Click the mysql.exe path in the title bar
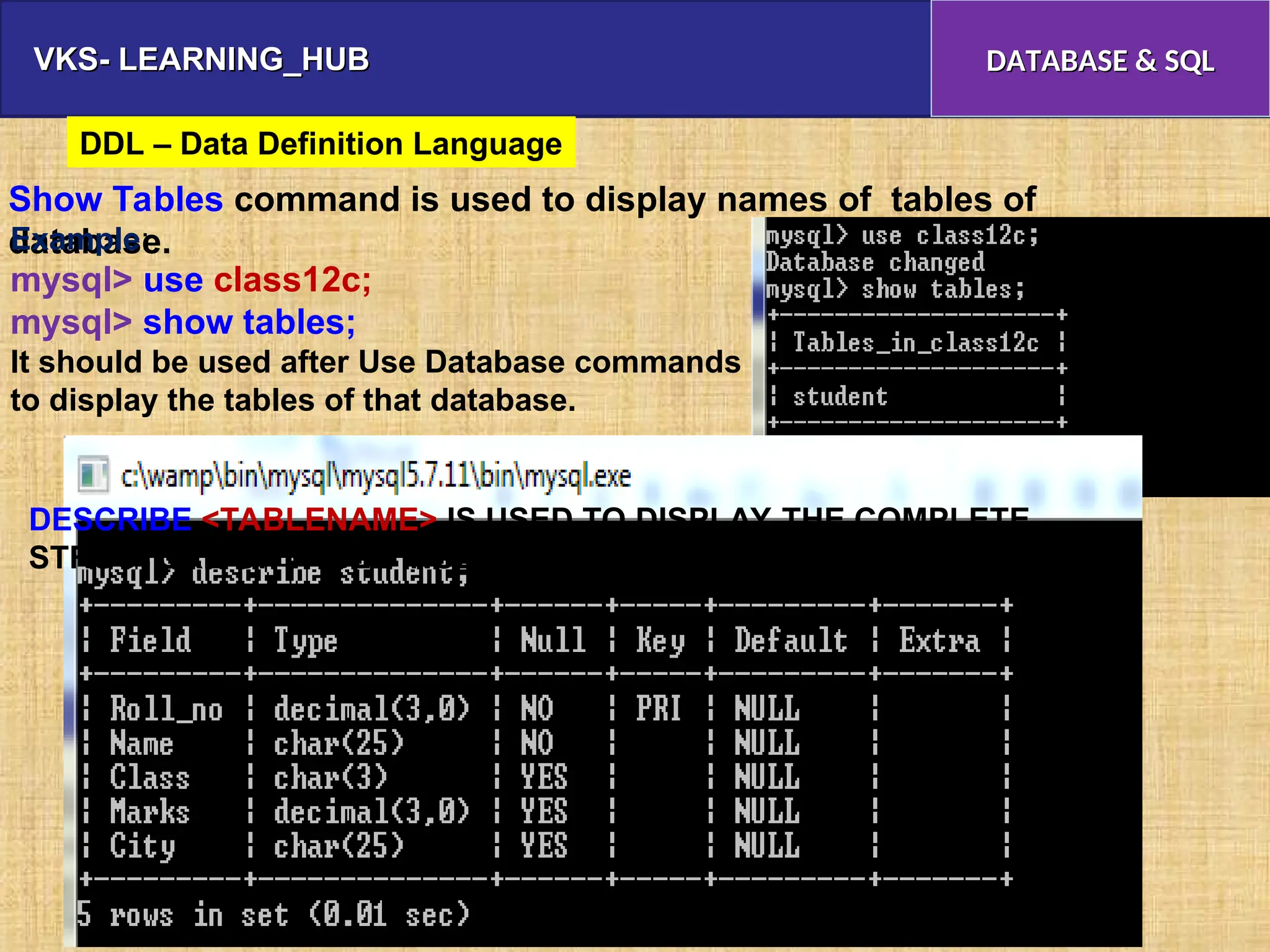The height and width of the screenshot is (952, 1270). pyautogui.click(x=376, y=476)
